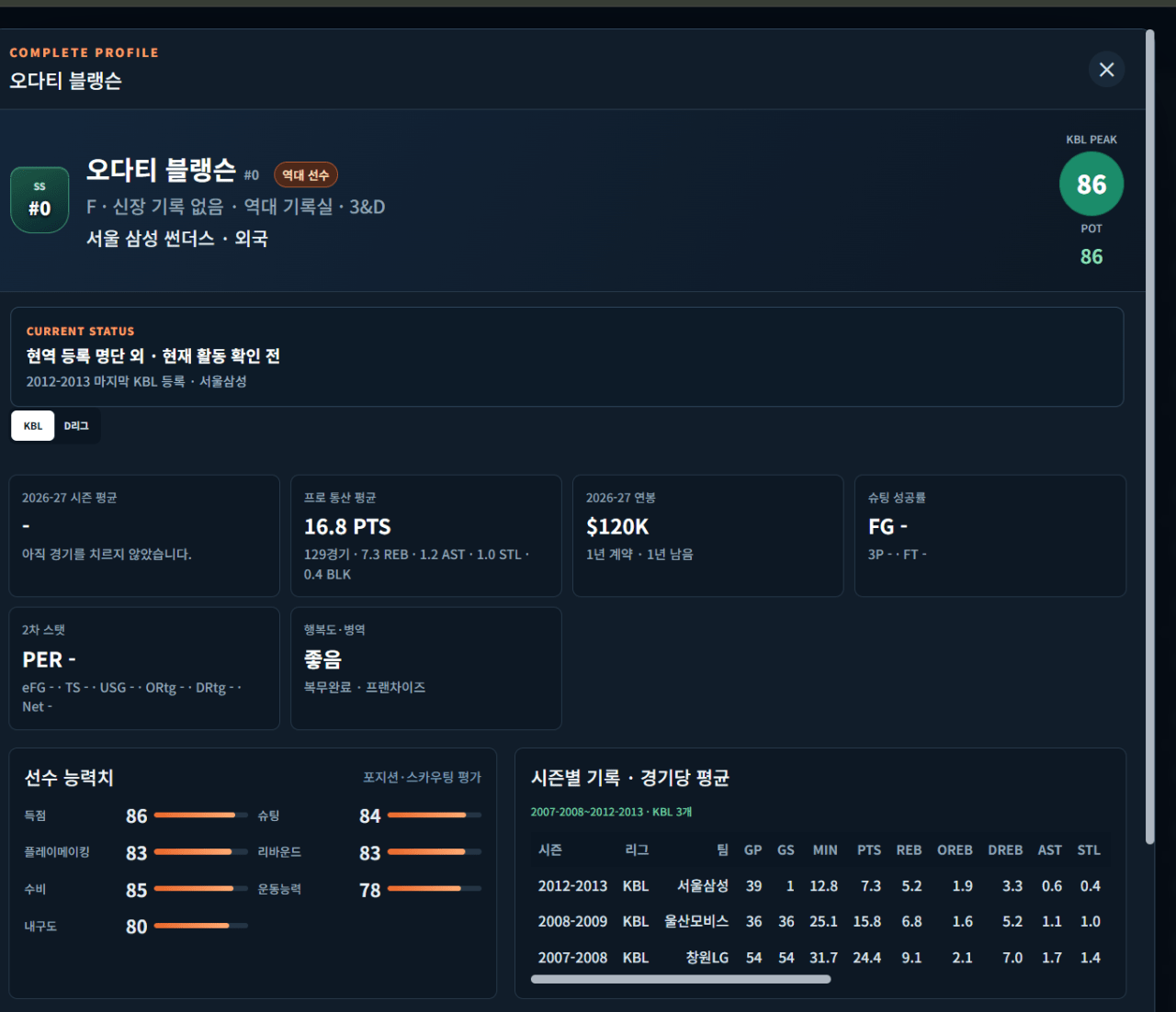Viewport: 1176px width, 1012px height.
Task: Close the complete profile dialog
Action: [1106, 70]
